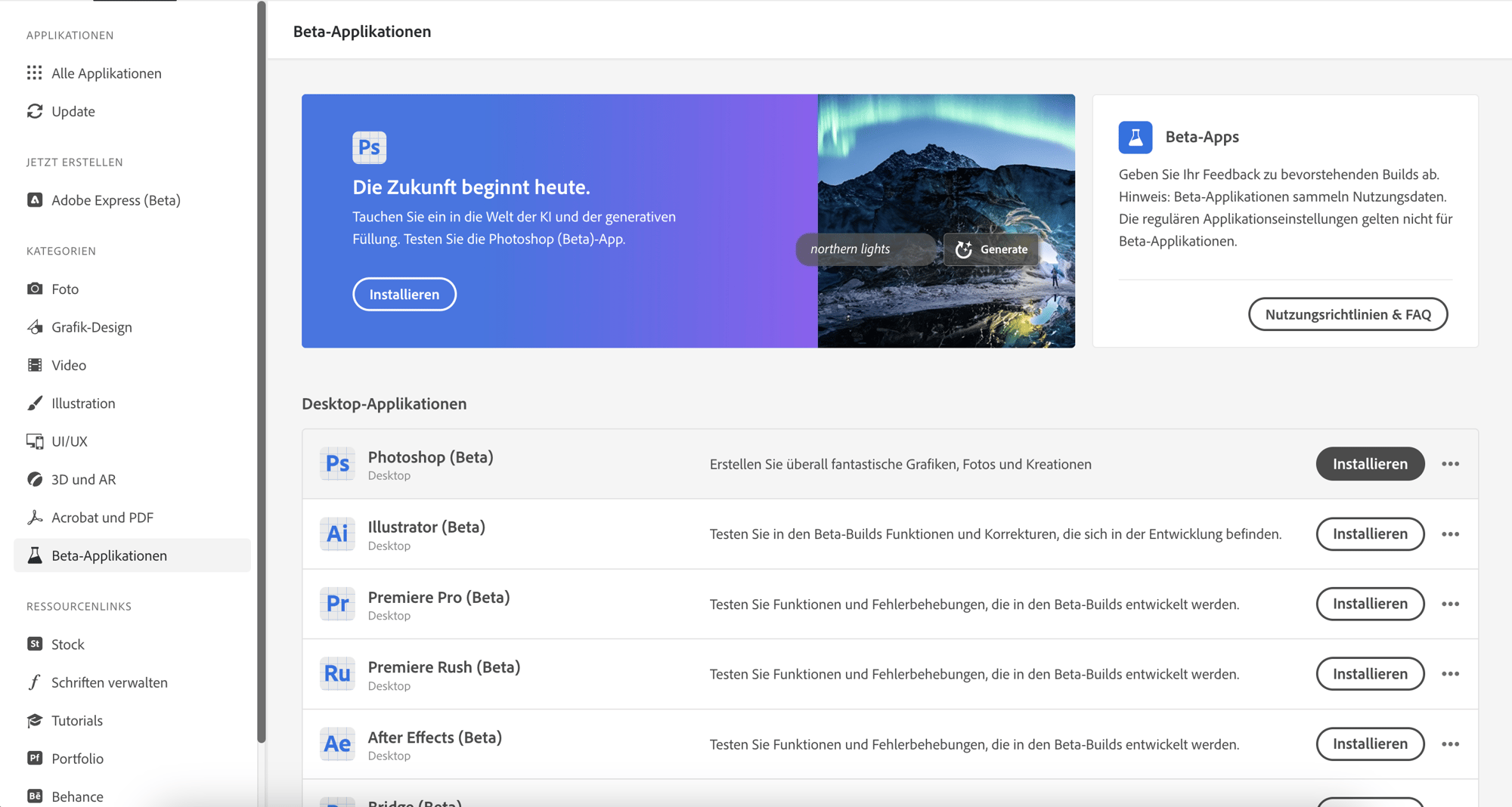Click the Generate button on banner image
This screenshot has height=807, width=1512.
[x=991, y=249]
